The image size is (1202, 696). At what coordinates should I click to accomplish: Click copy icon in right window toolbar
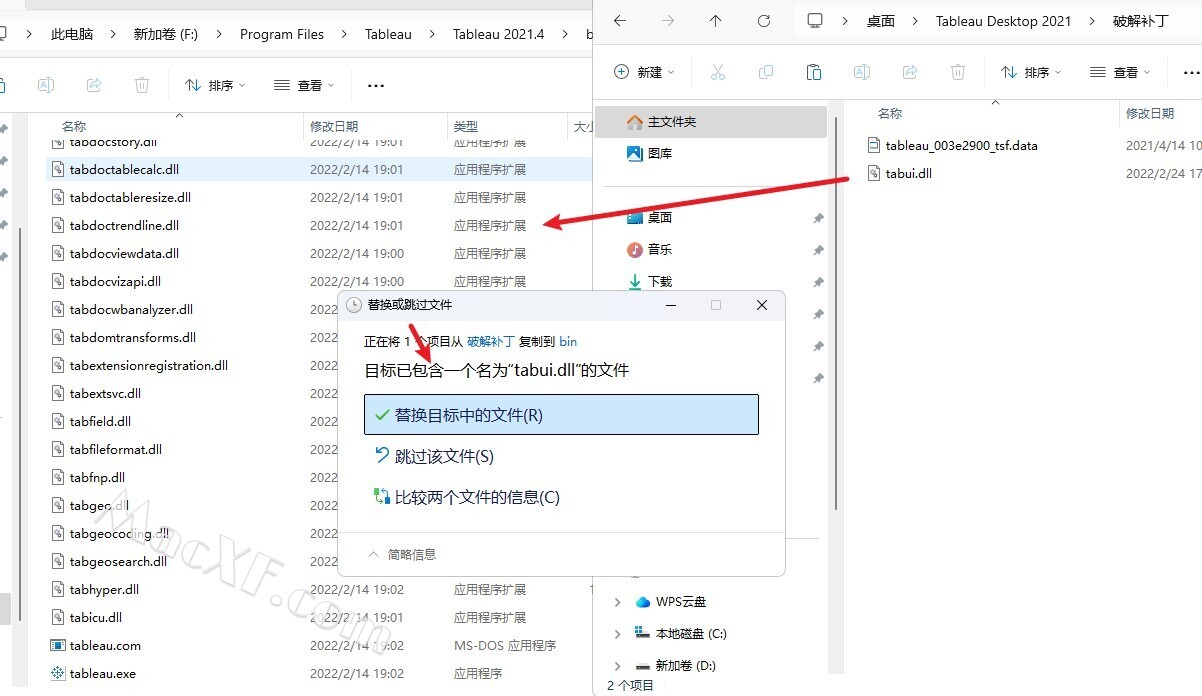766,72
